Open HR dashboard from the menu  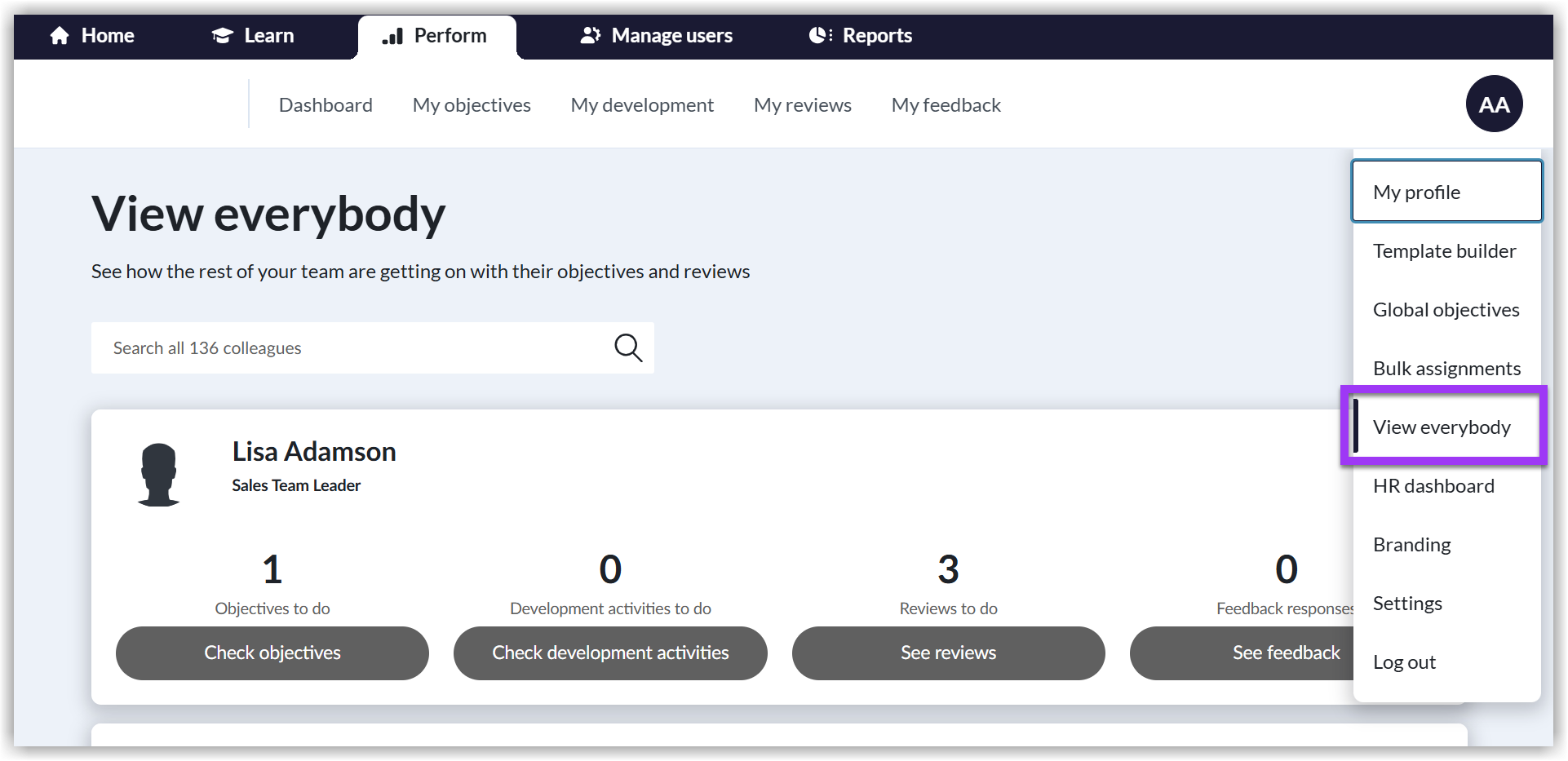tap(1433, 486)
